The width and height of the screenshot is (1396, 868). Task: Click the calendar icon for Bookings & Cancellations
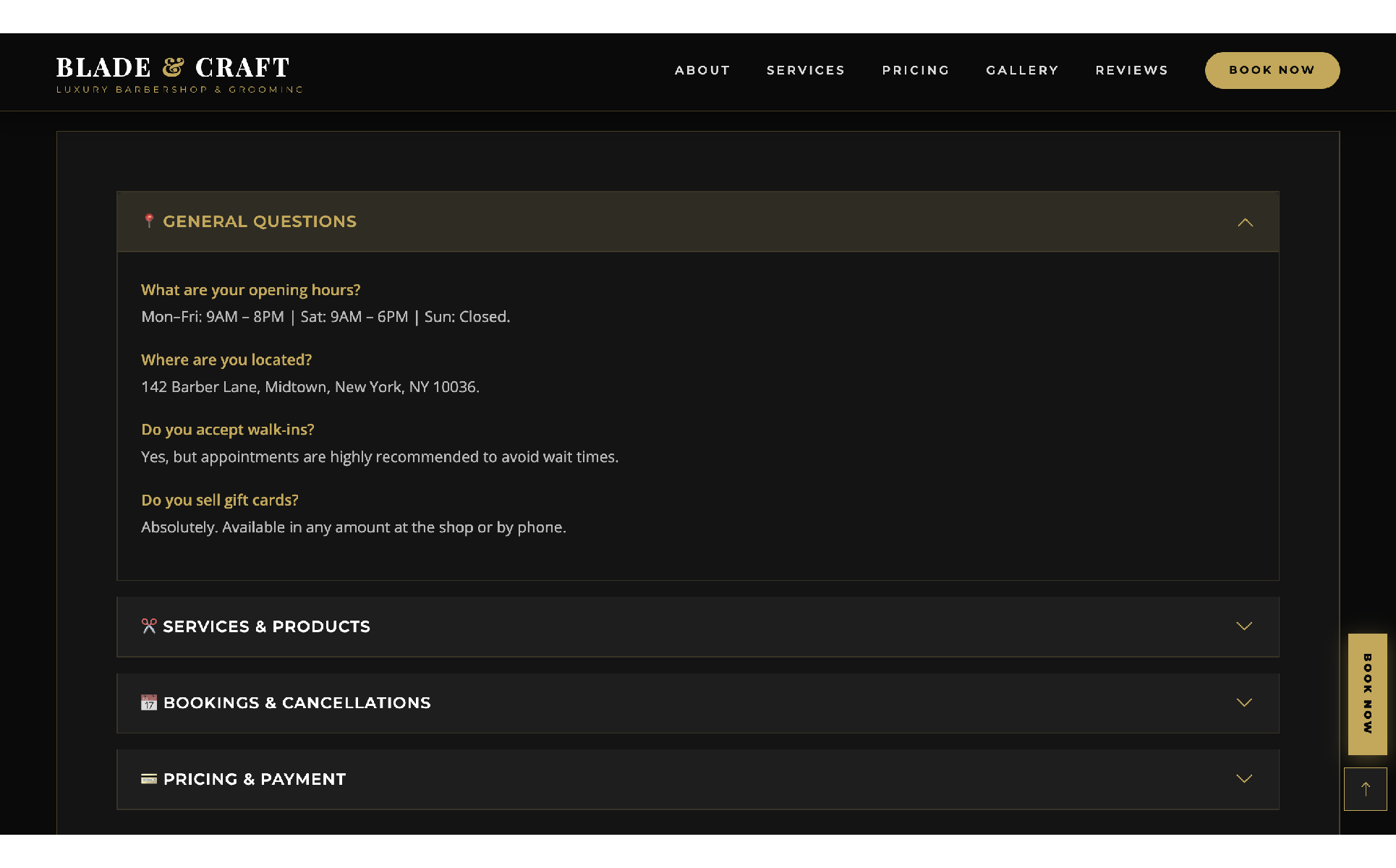point(149,702)
